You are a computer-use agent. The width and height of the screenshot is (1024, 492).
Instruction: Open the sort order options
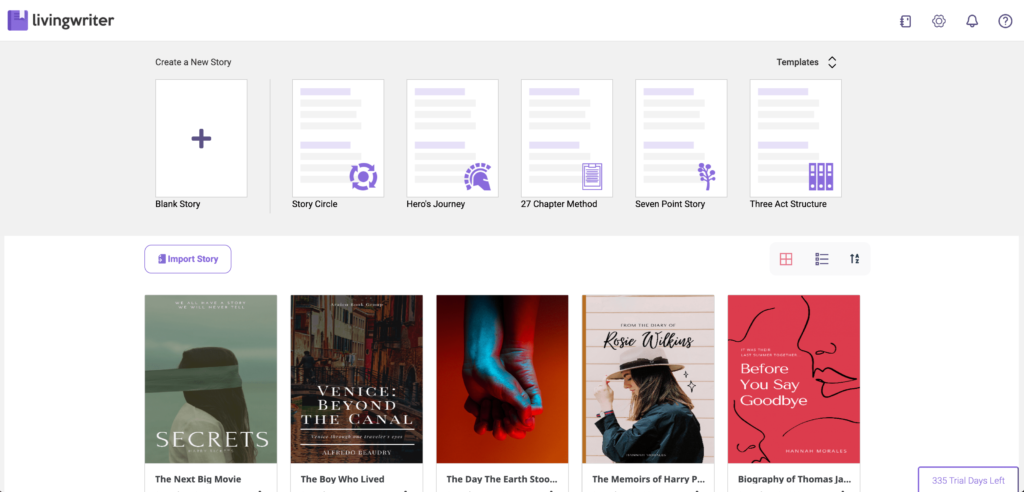[x=854, y=259]
